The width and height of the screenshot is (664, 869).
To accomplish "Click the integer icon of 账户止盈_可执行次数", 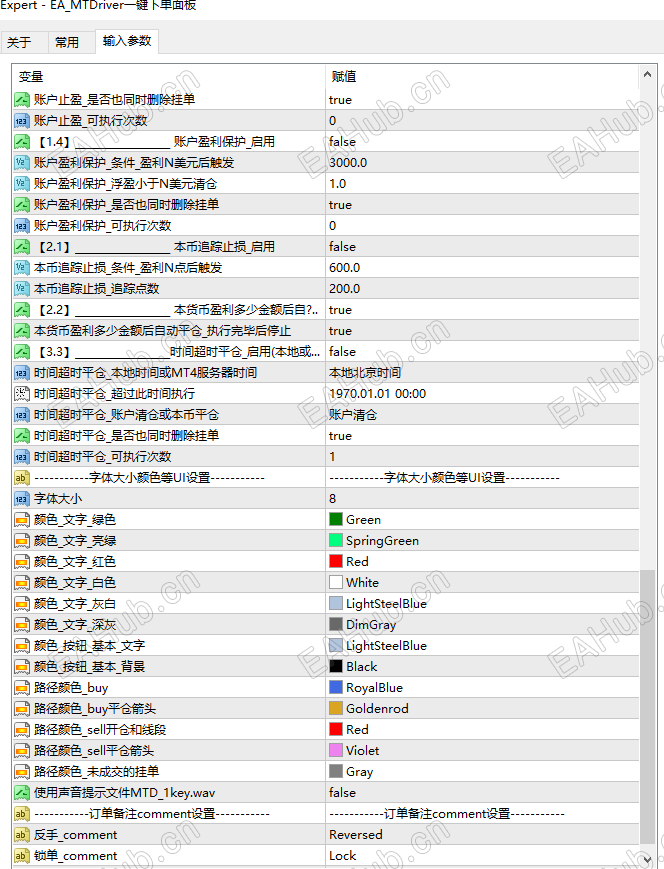I will (x=22, y=121).
